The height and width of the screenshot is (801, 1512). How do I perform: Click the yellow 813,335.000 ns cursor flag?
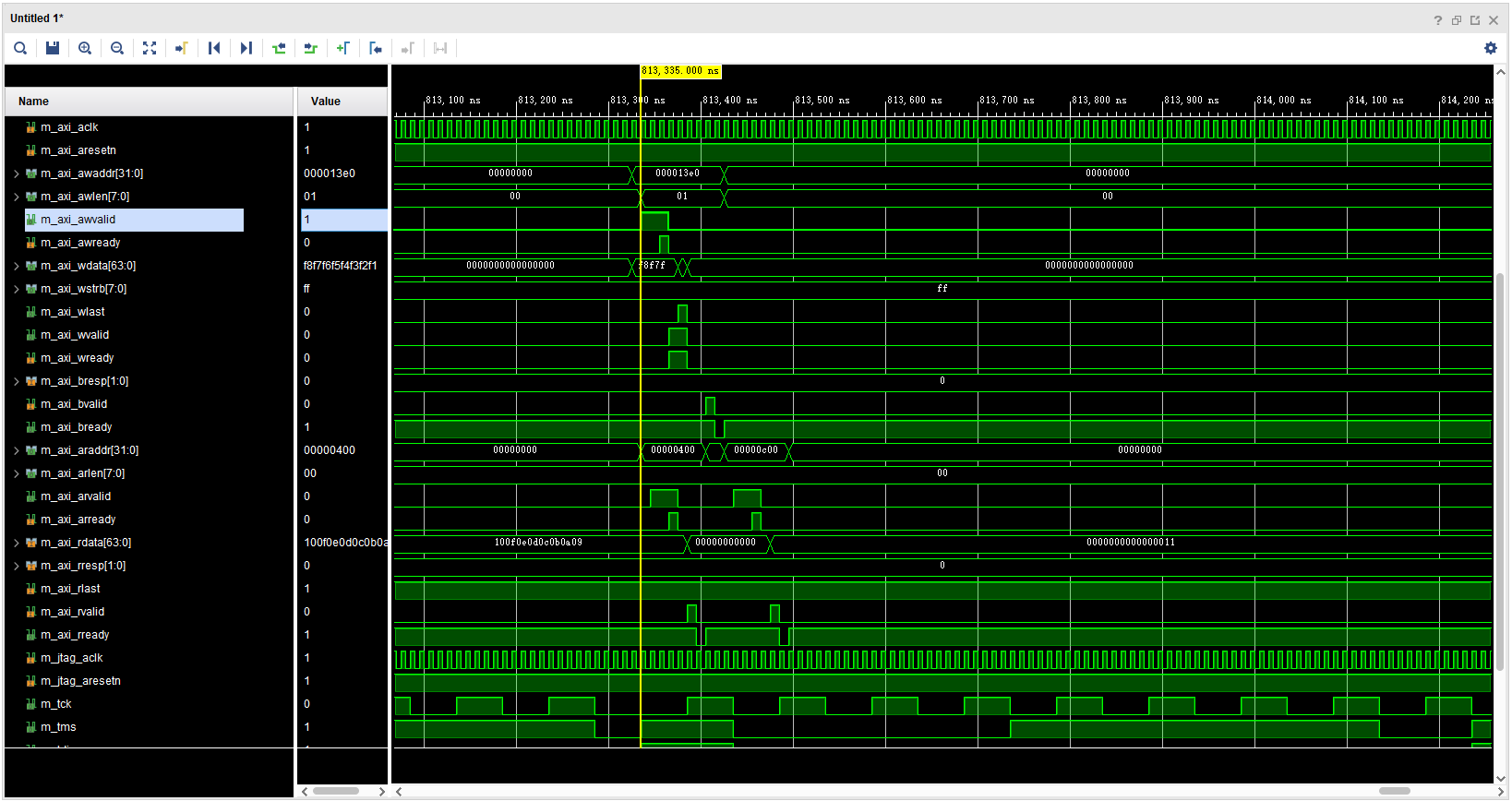click(x=680, y=71)
